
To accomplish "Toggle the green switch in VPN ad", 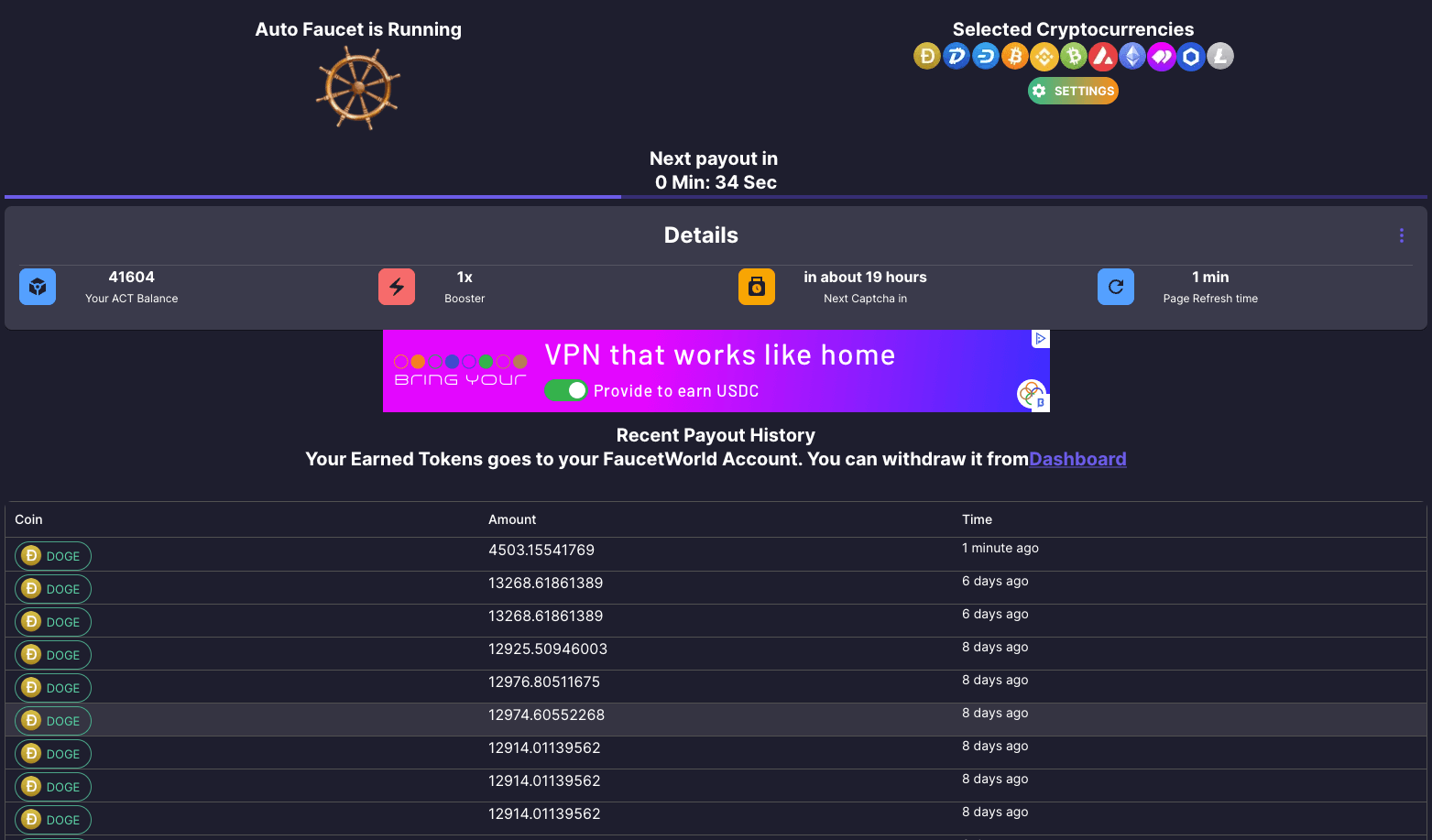I will point(566,390).
